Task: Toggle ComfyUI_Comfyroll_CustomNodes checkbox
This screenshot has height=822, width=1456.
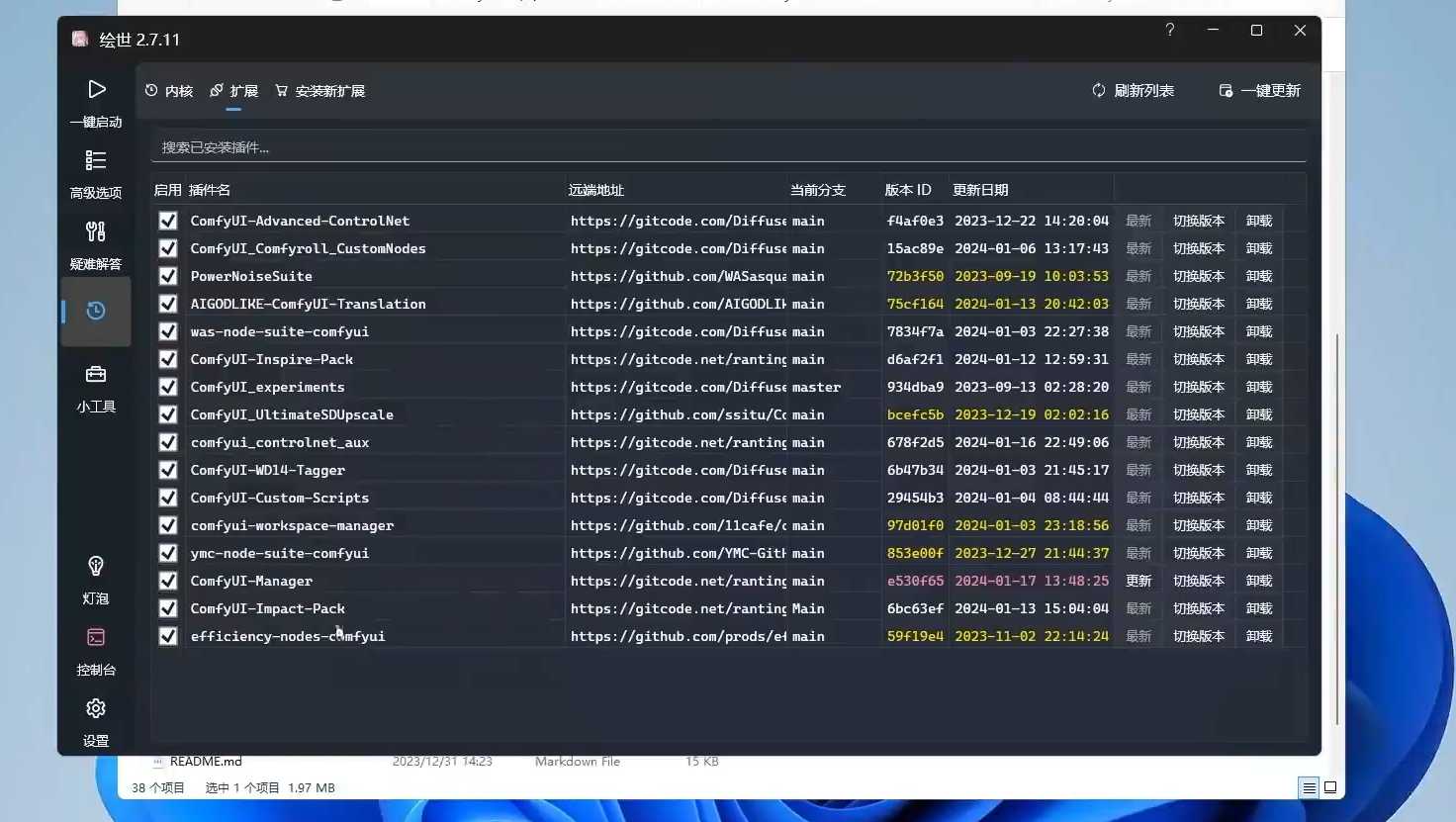Action: click(168, 248)
